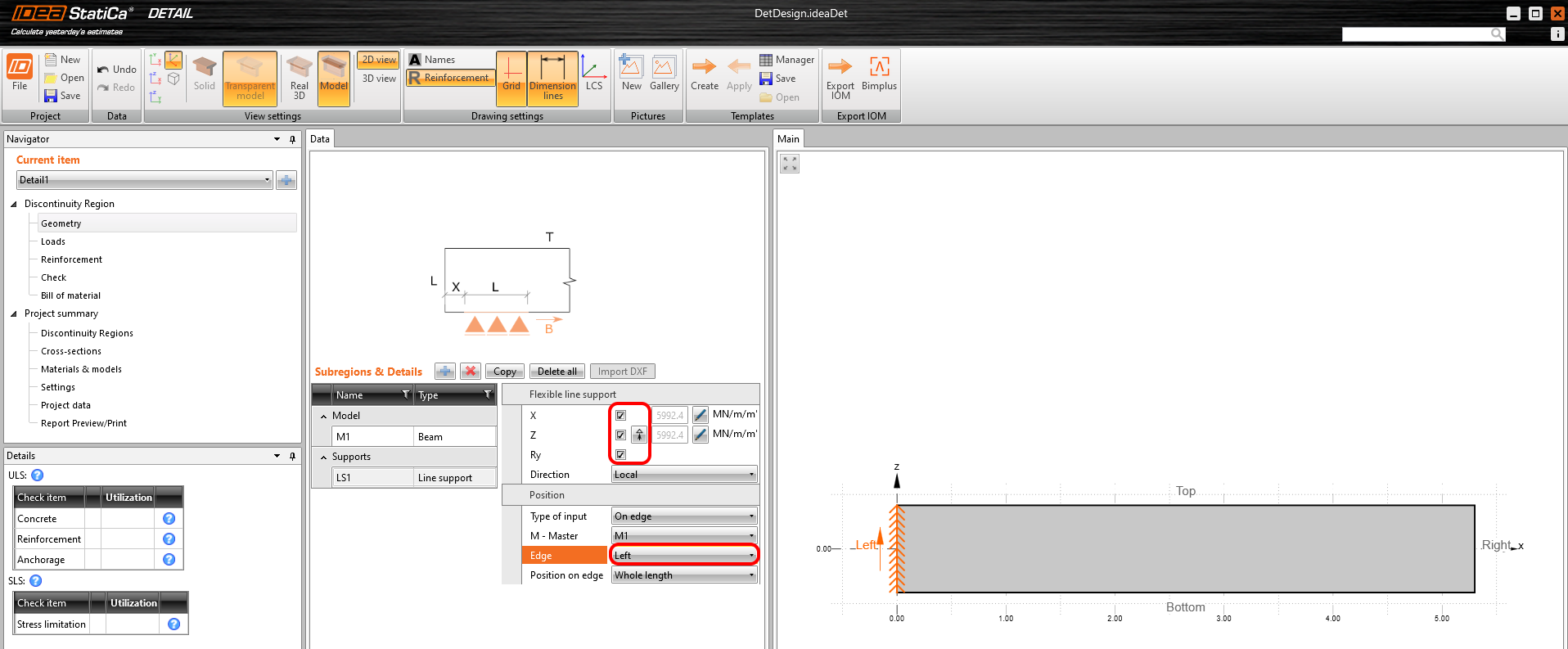
Task: Open the Edge dropdown set to Left
Action: click(684, 556)
